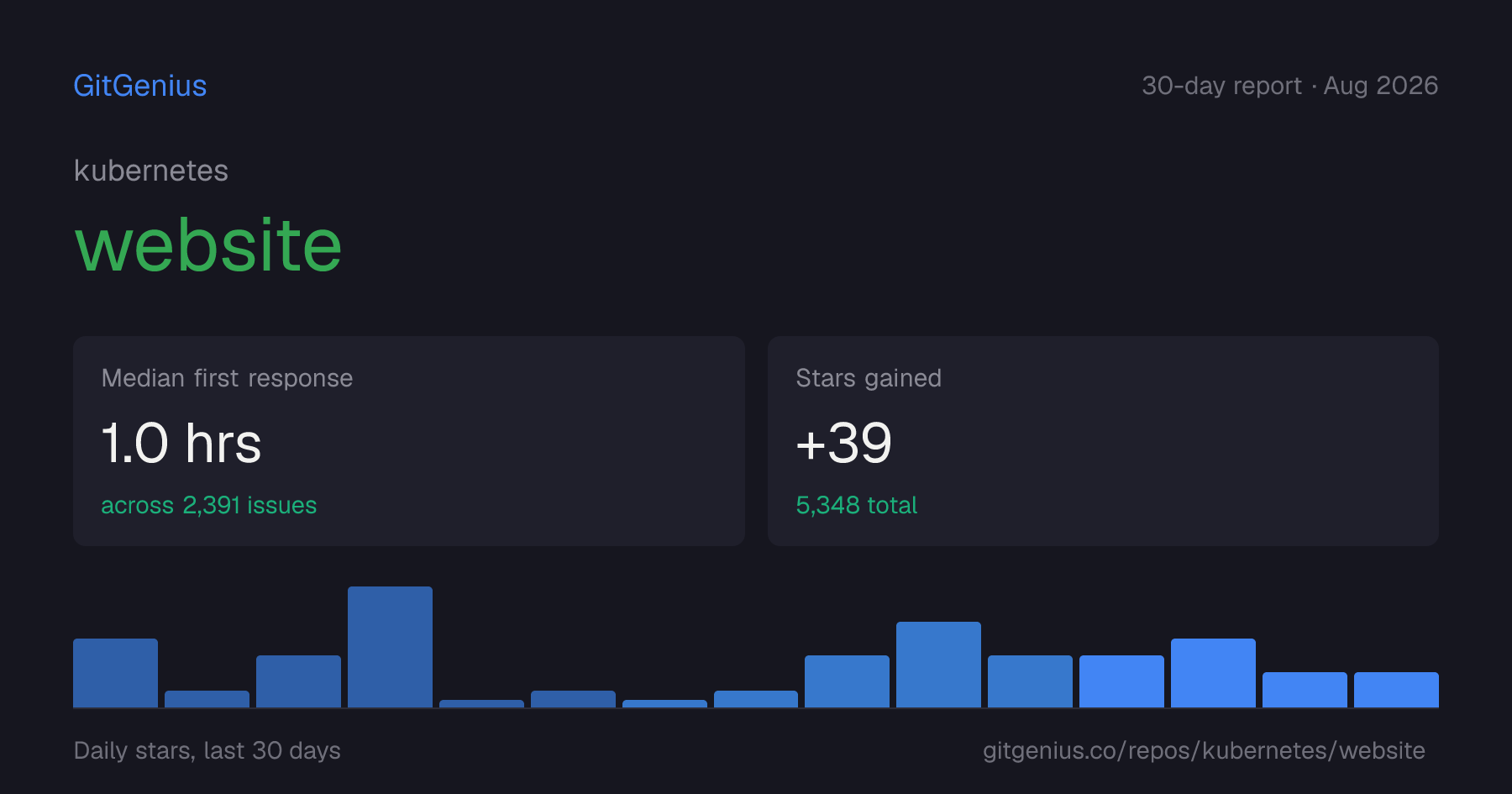Open the across 2,391 issues link
This screenshot has height=794, width=1512.
click(209, 505)
